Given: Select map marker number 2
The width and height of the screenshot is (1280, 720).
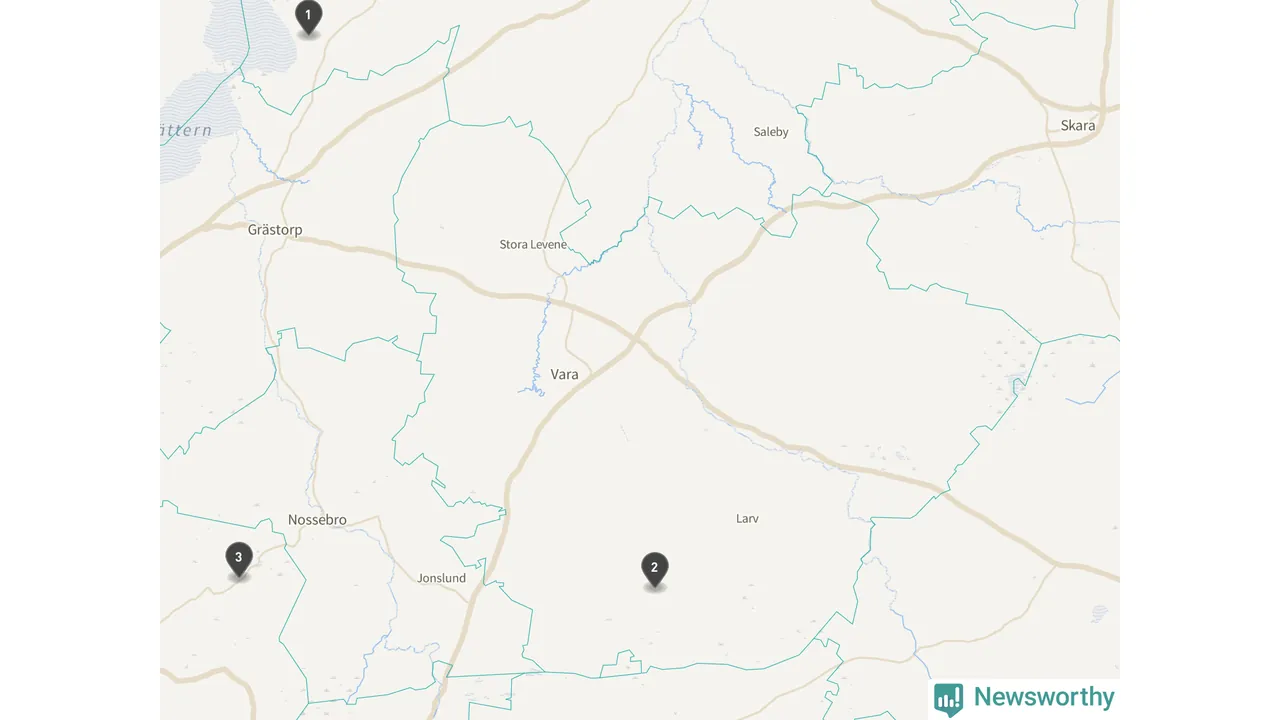Looking at the screenshot, I should 655,569.
